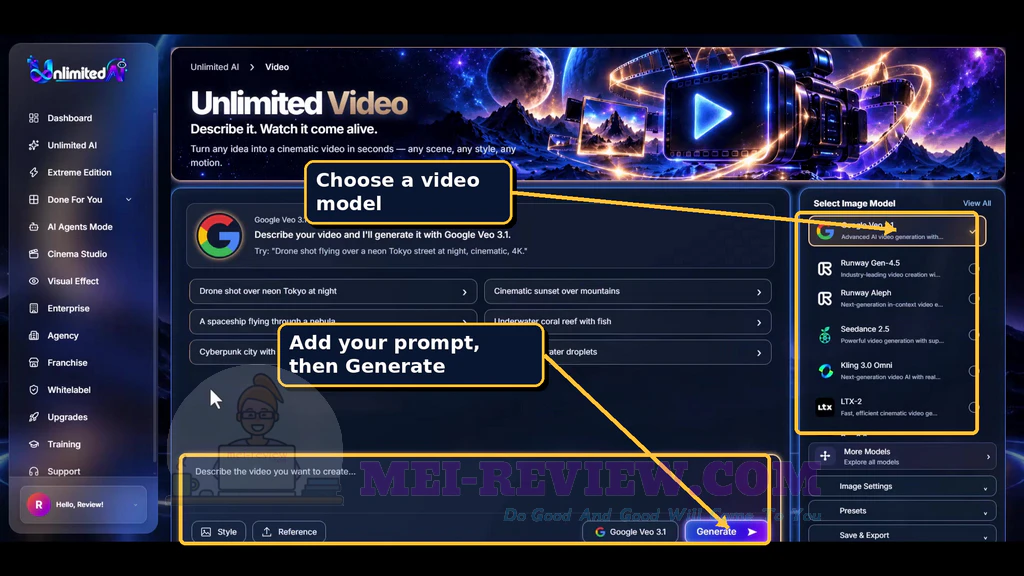Click the Enterprise building icon

click(x=34, y=308)
